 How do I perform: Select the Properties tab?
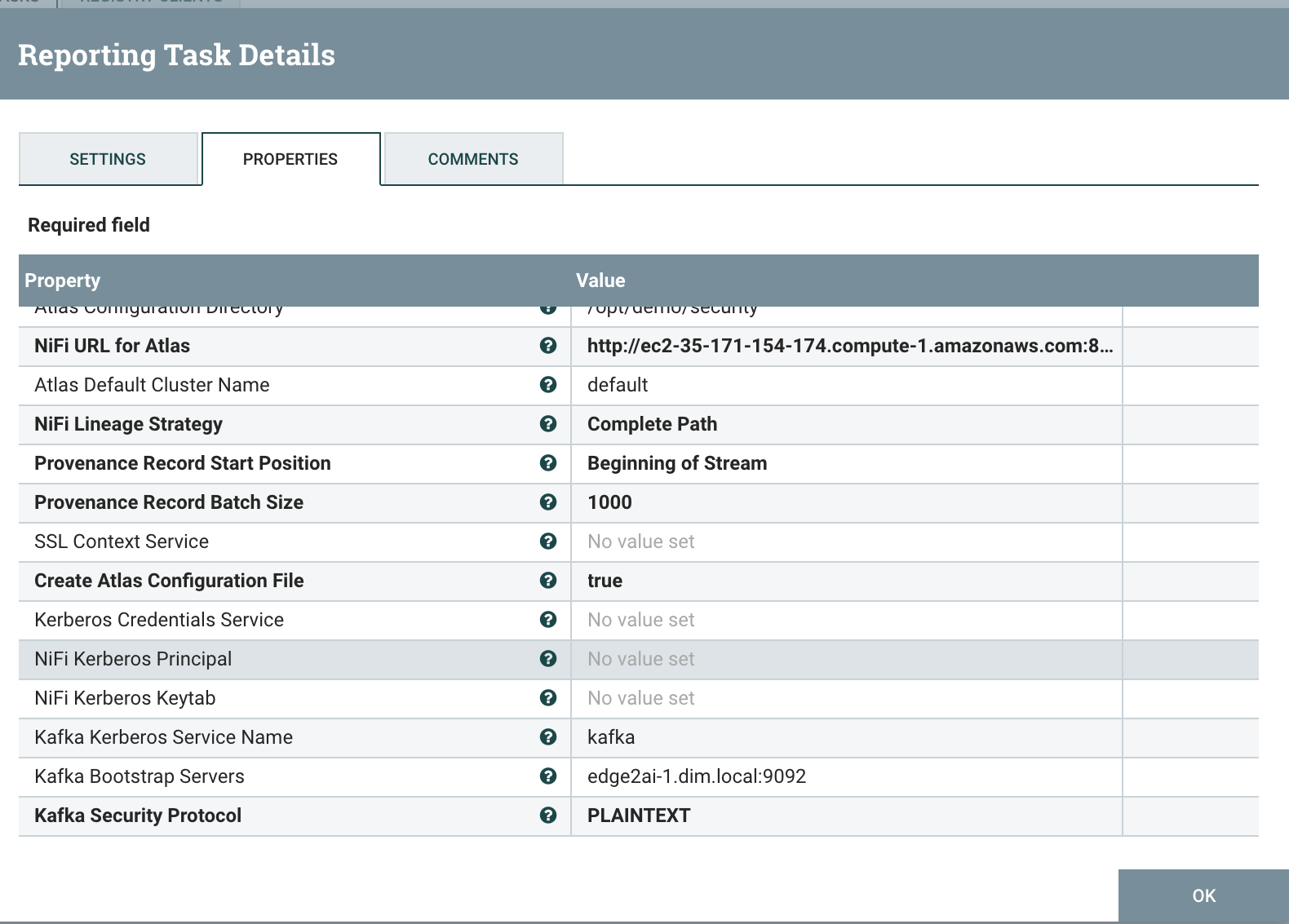pos(290,159)
